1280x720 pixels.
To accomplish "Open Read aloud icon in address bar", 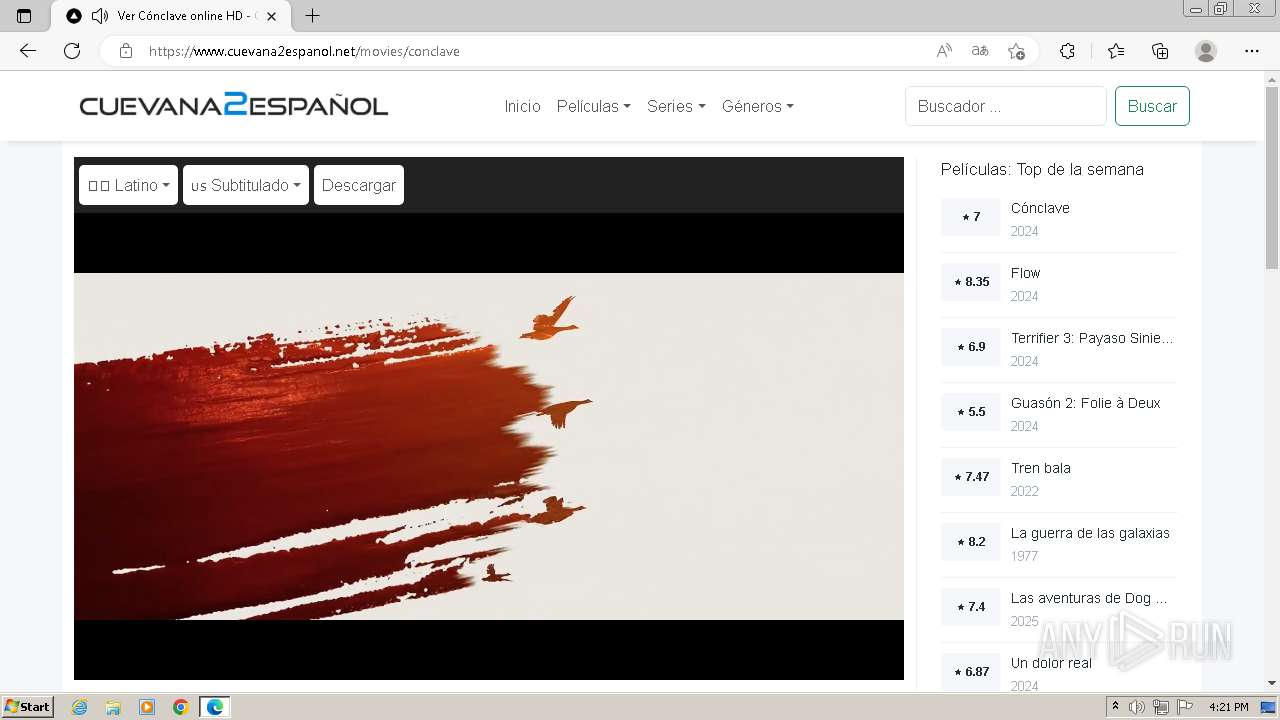I will click(944, 51).
